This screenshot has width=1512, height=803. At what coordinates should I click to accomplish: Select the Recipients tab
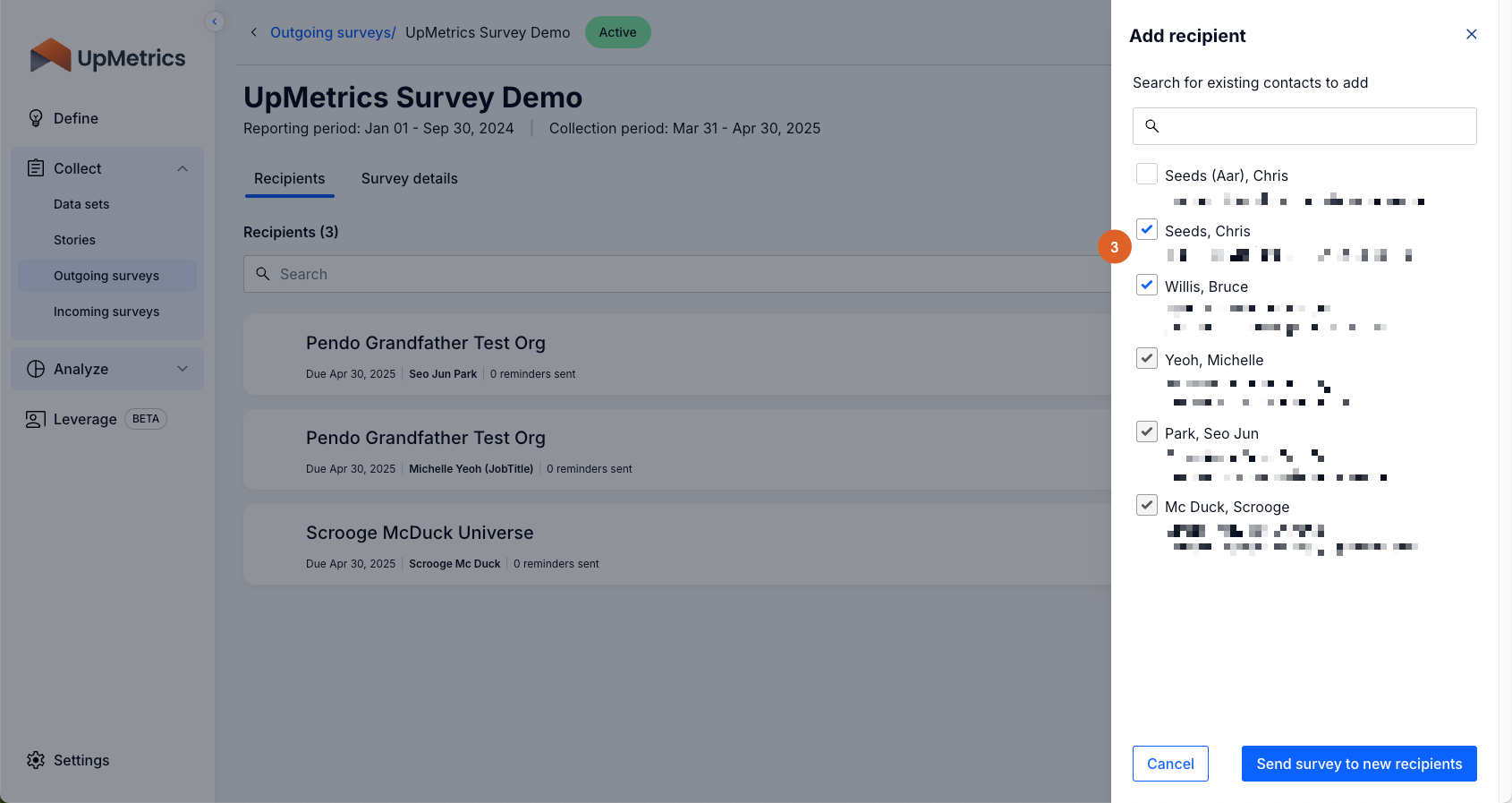[x=289, y=178]
